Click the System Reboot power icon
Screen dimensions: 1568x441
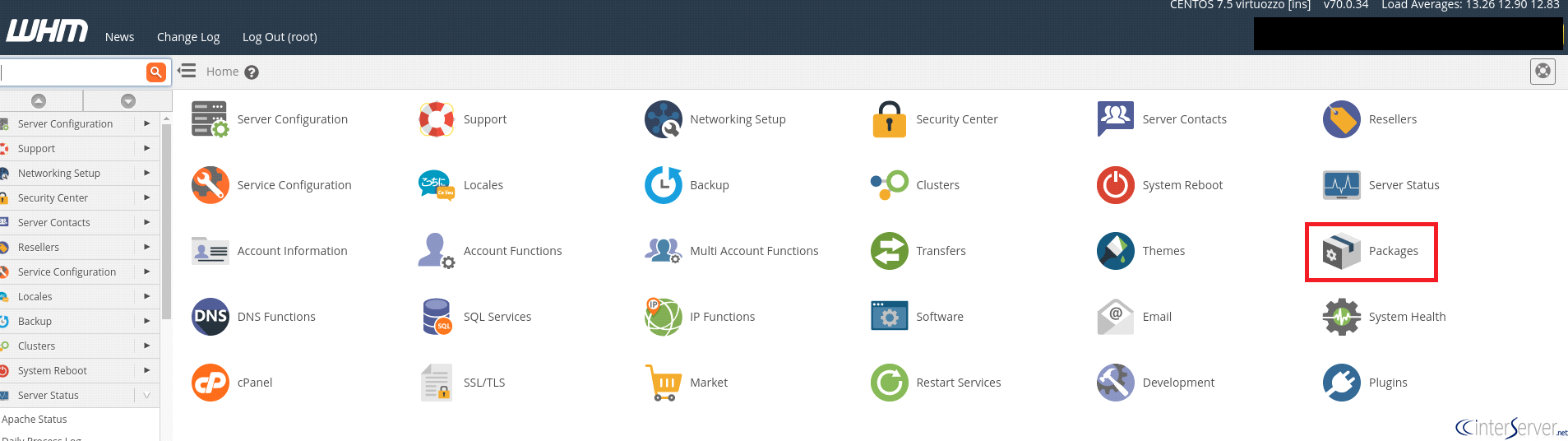pos(1116,185)
